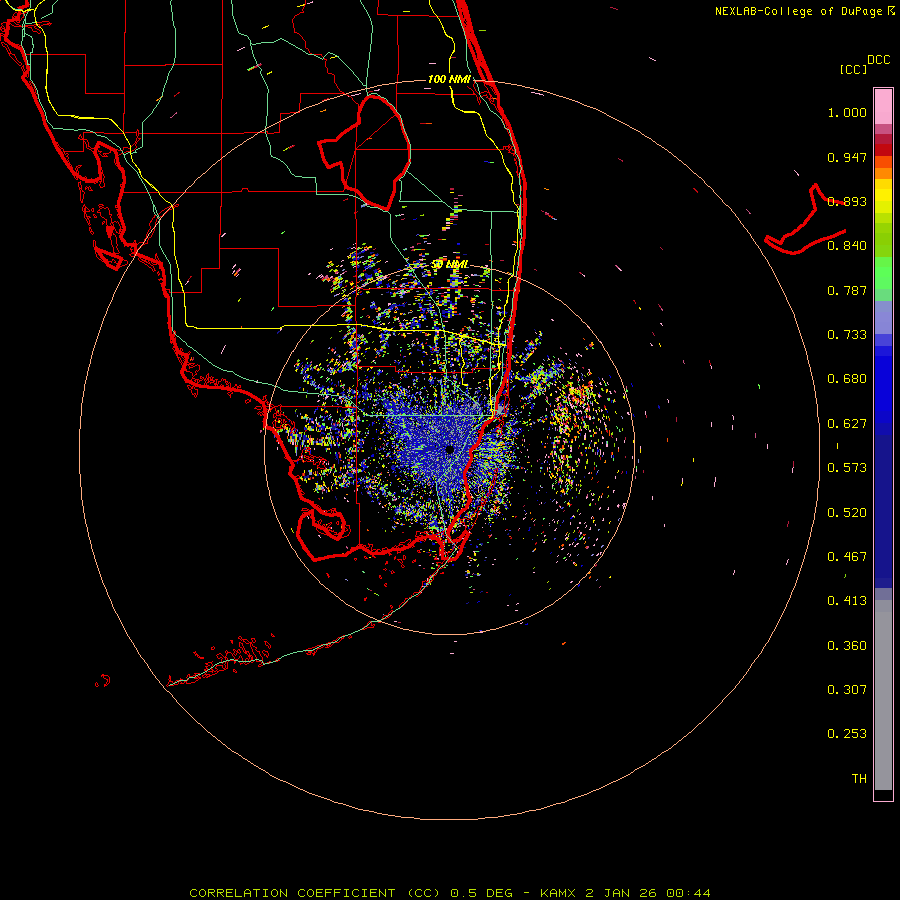The width and height of the screenshot is (900, 900).
Task: Click the TH threshold label
Action: click(x=859, y=779)
